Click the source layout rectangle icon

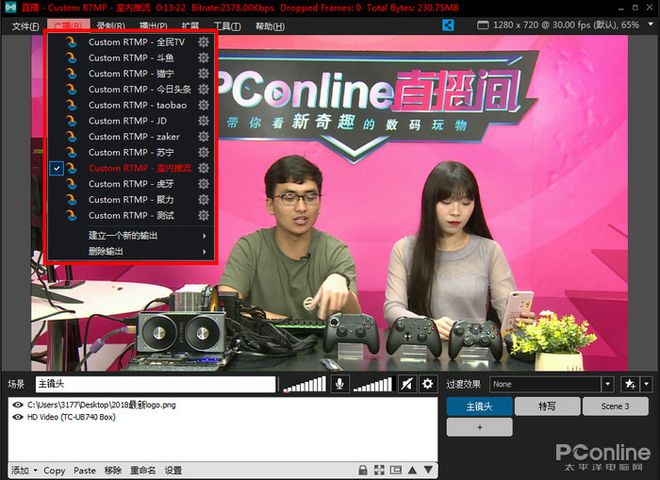[396, 470]
